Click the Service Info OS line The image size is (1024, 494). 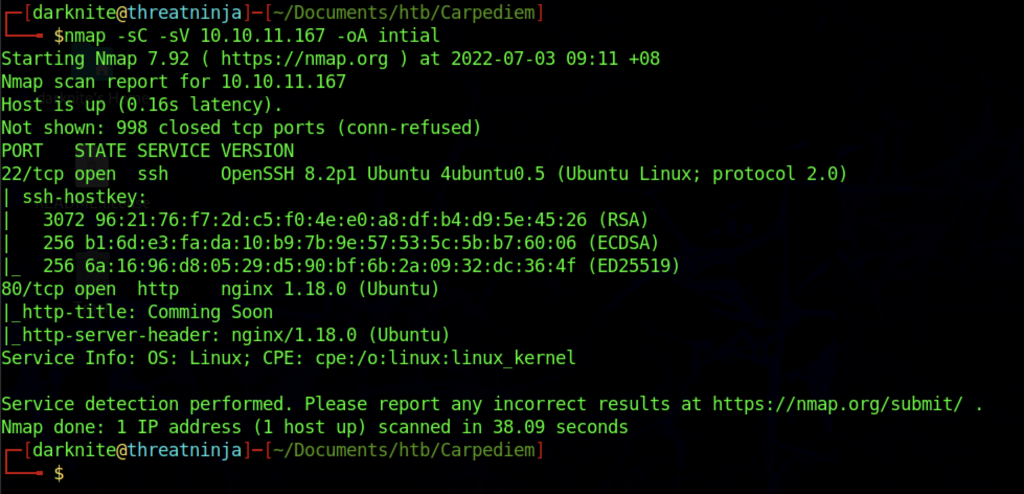coord(288,358)
